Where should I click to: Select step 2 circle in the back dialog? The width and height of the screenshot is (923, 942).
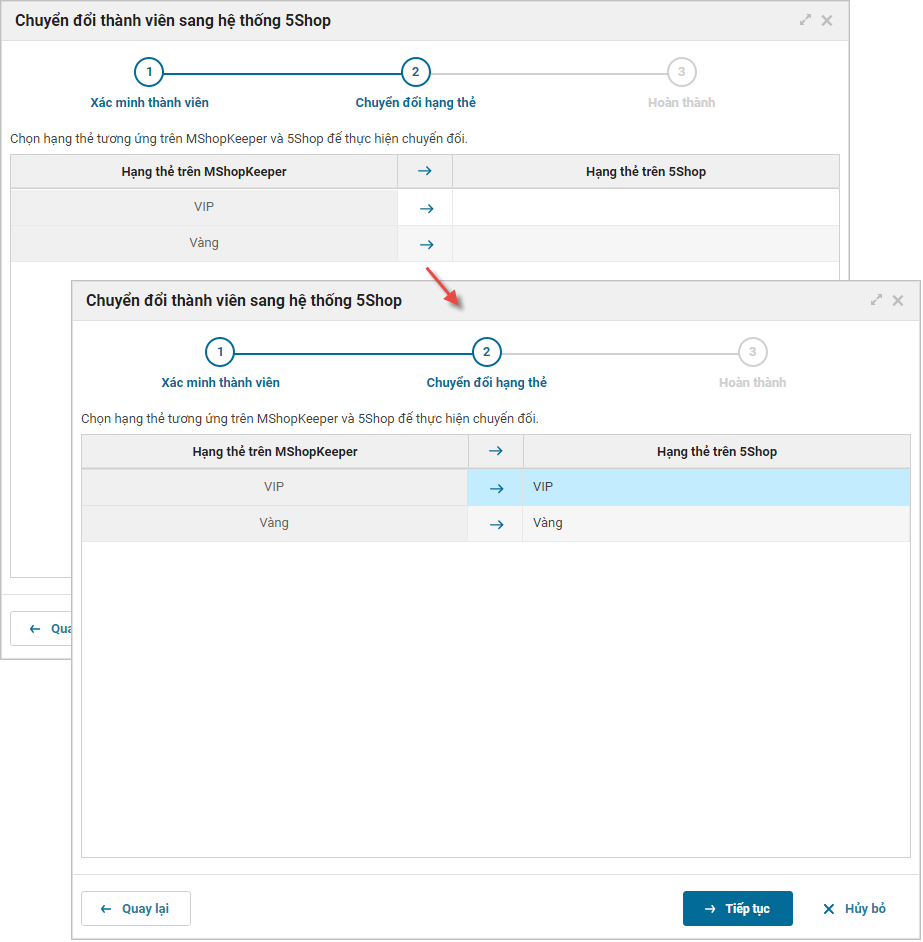[x=416, y=72]
